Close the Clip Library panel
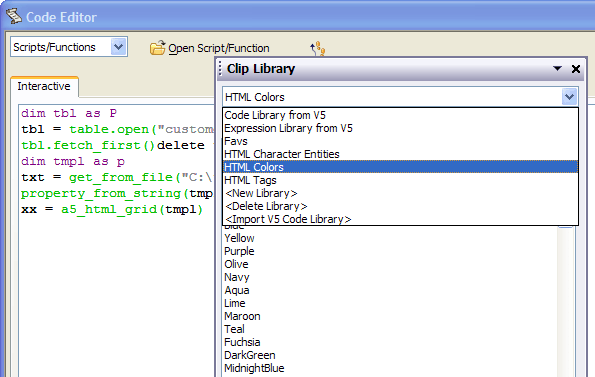The image size is (595, 377). (x=576, y=69)
